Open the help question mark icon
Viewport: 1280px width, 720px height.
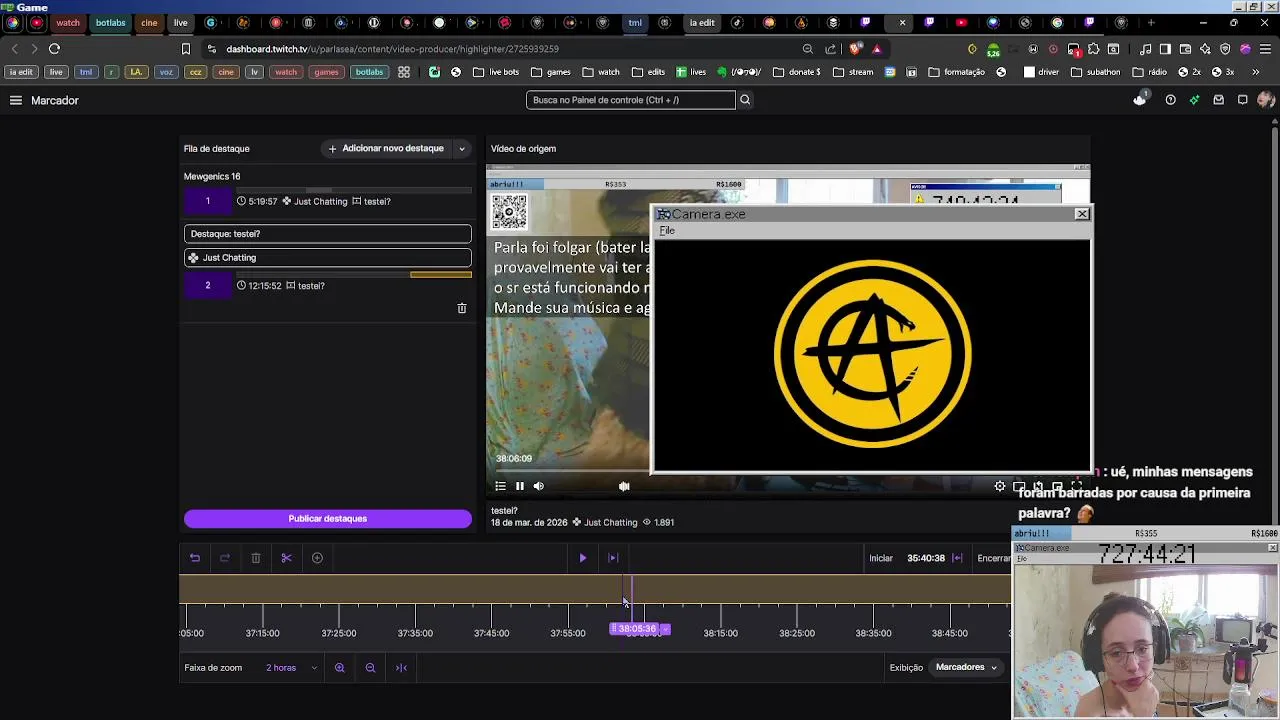(1171, 100)
